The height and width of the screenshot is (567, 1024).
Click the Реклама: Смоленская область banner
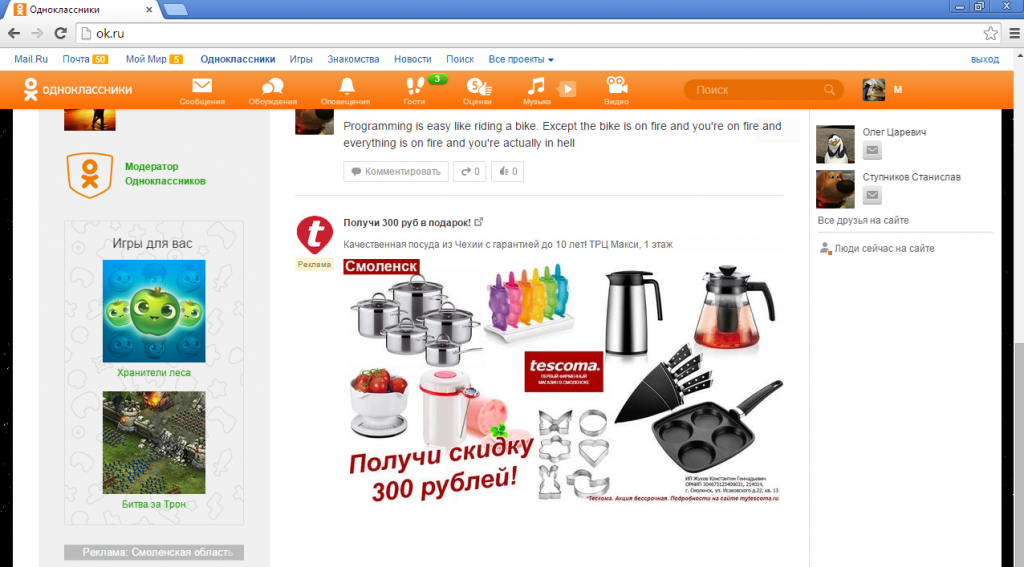point(154,552)
